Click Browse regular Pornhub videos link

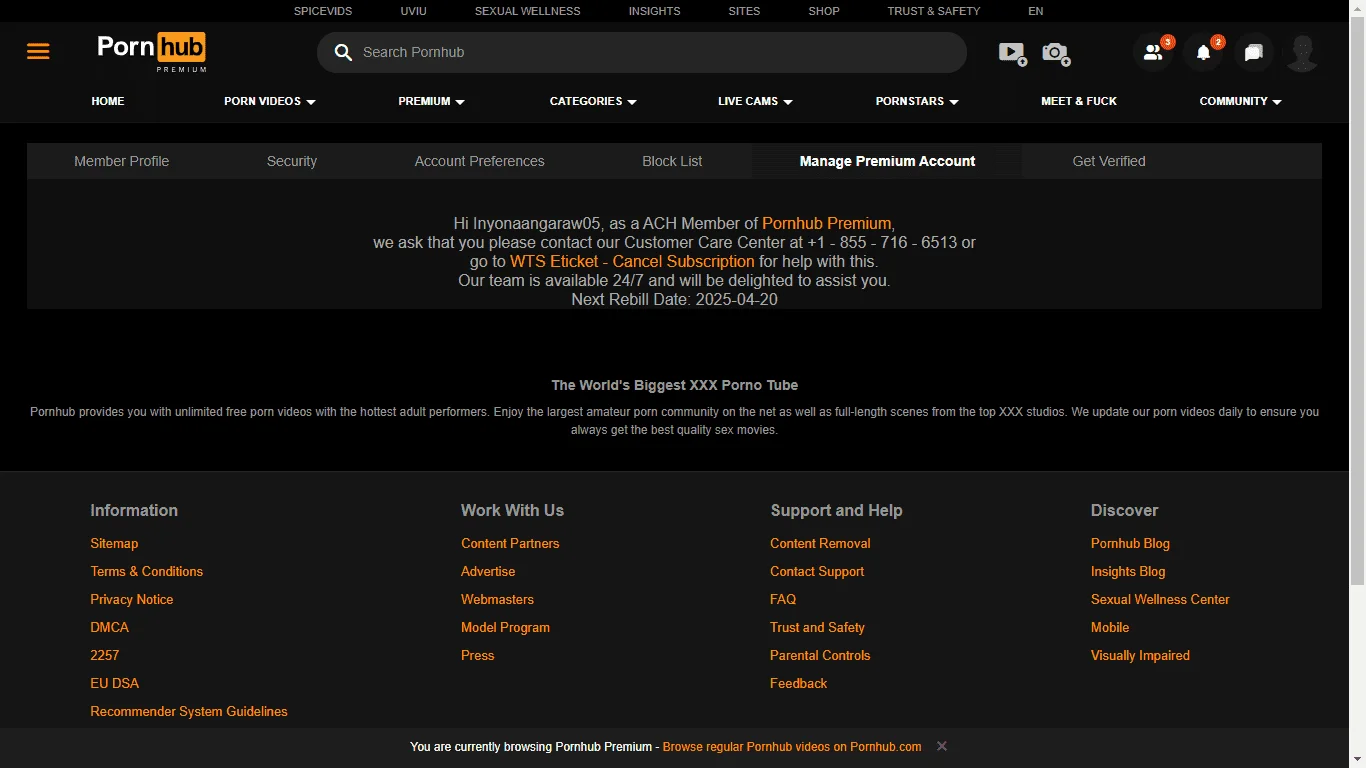[x=792, y=746]
